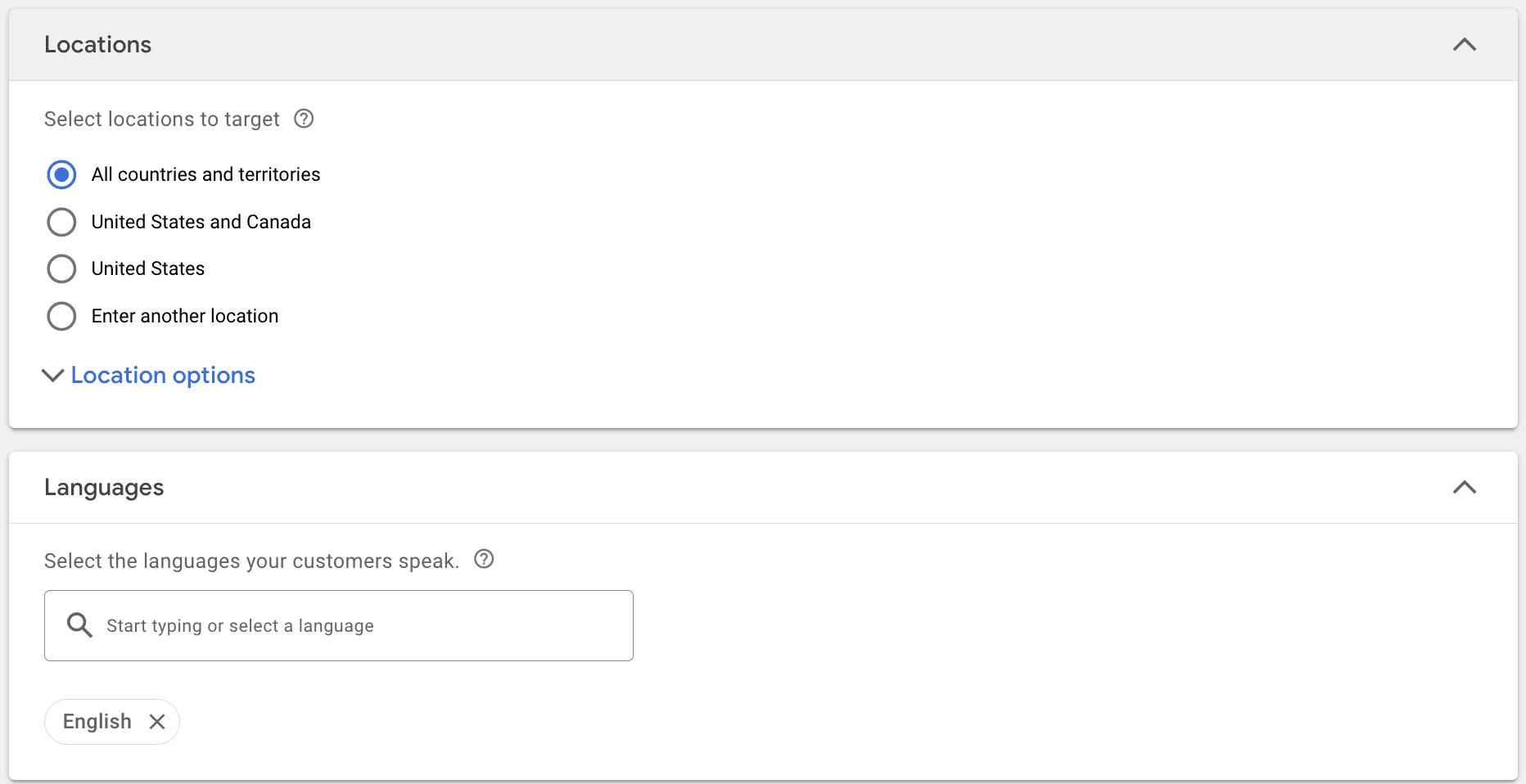This screenshot has height=784, width=1526.
Task: Click the magnifier search icon in language box
Action: tap(79, 625)
